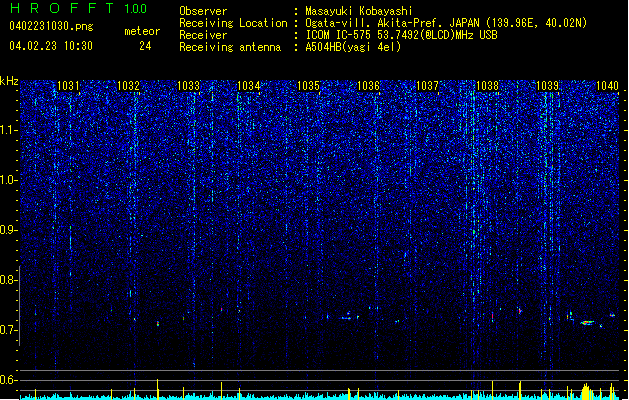
Task: Click the meteor count value 24
Action: click(145, 46)
